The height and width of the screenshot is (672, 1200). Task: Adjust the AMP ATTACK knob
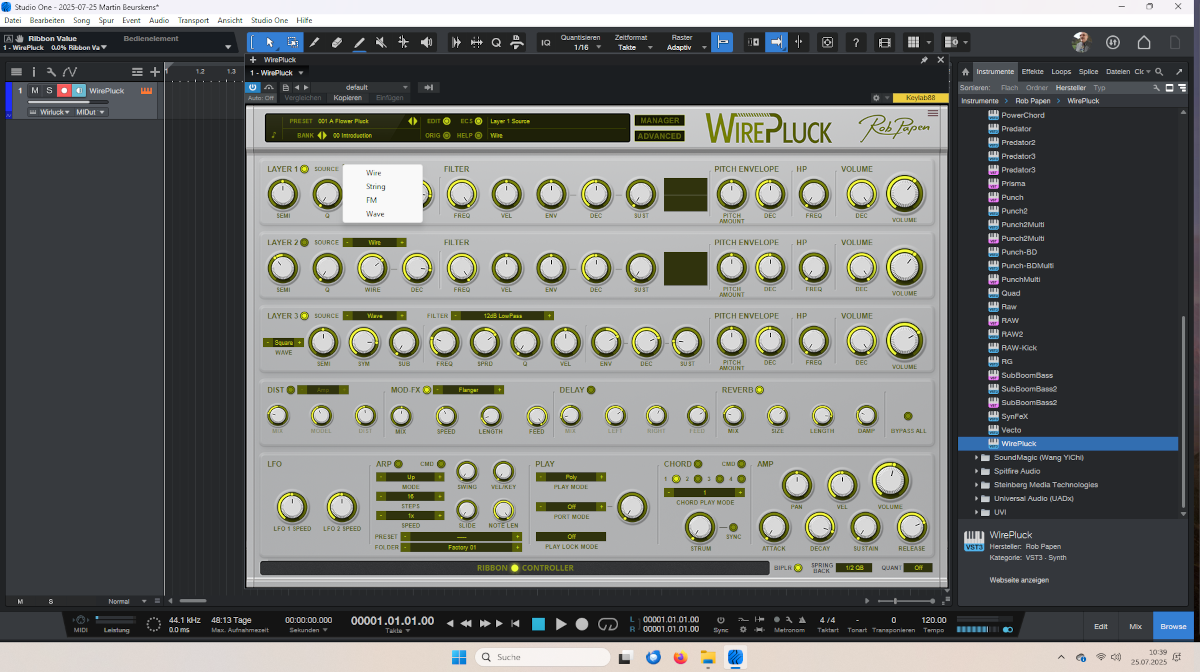(x=772, y=526)
